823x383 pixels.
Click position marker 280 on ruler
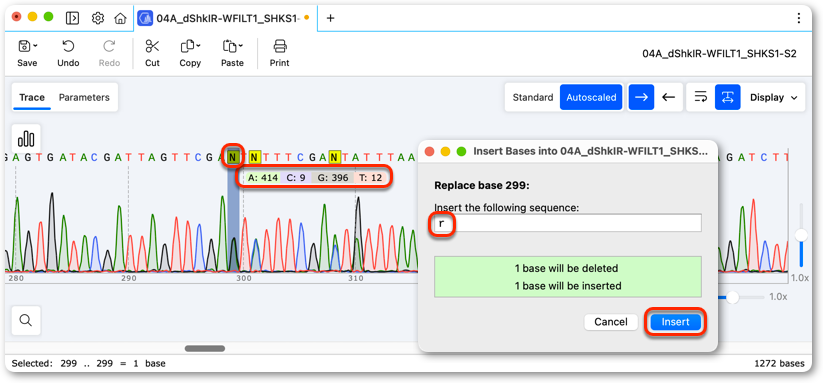tap(16, 278)
